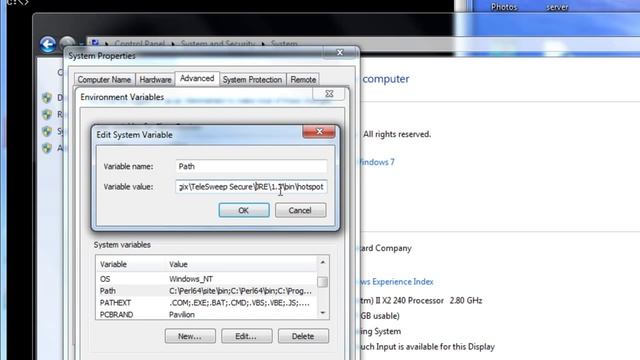Select the PATHEXT variable row
The width and height of the screenshot is (640, 360).
tap(206, 303)
